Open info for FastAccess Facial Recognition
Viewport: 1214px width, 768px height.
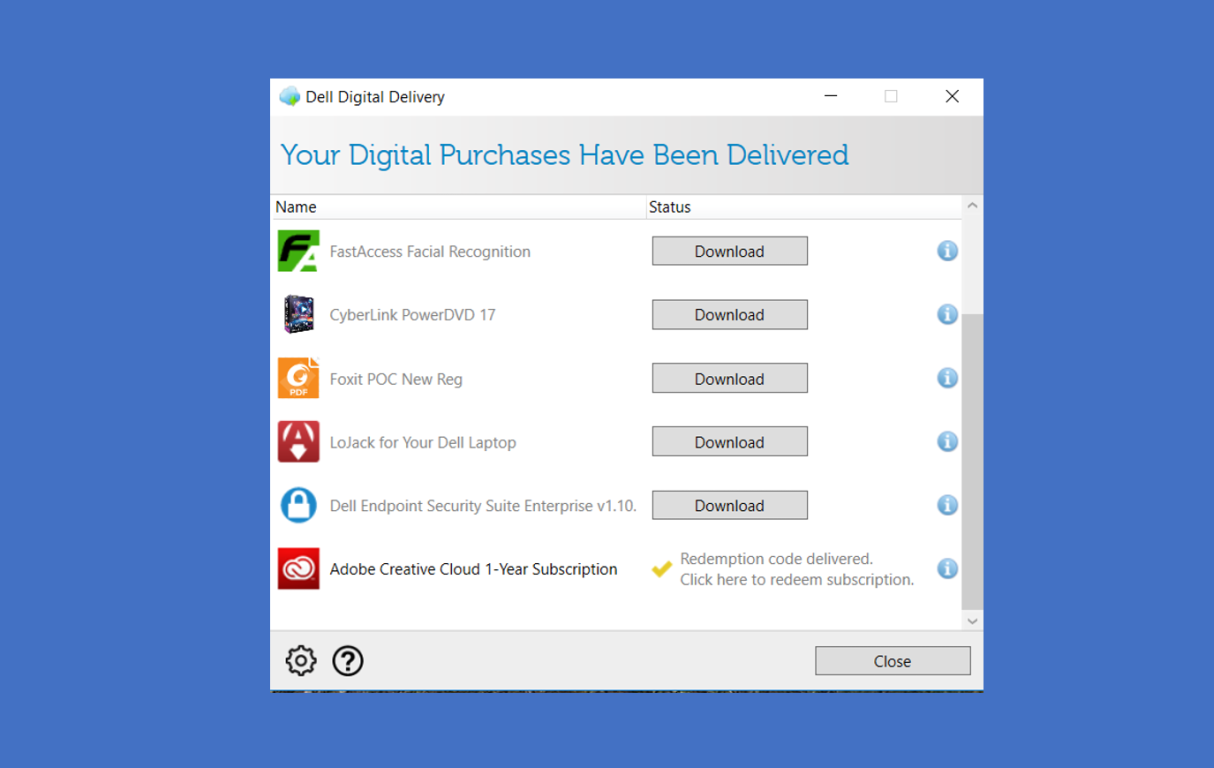947,251
